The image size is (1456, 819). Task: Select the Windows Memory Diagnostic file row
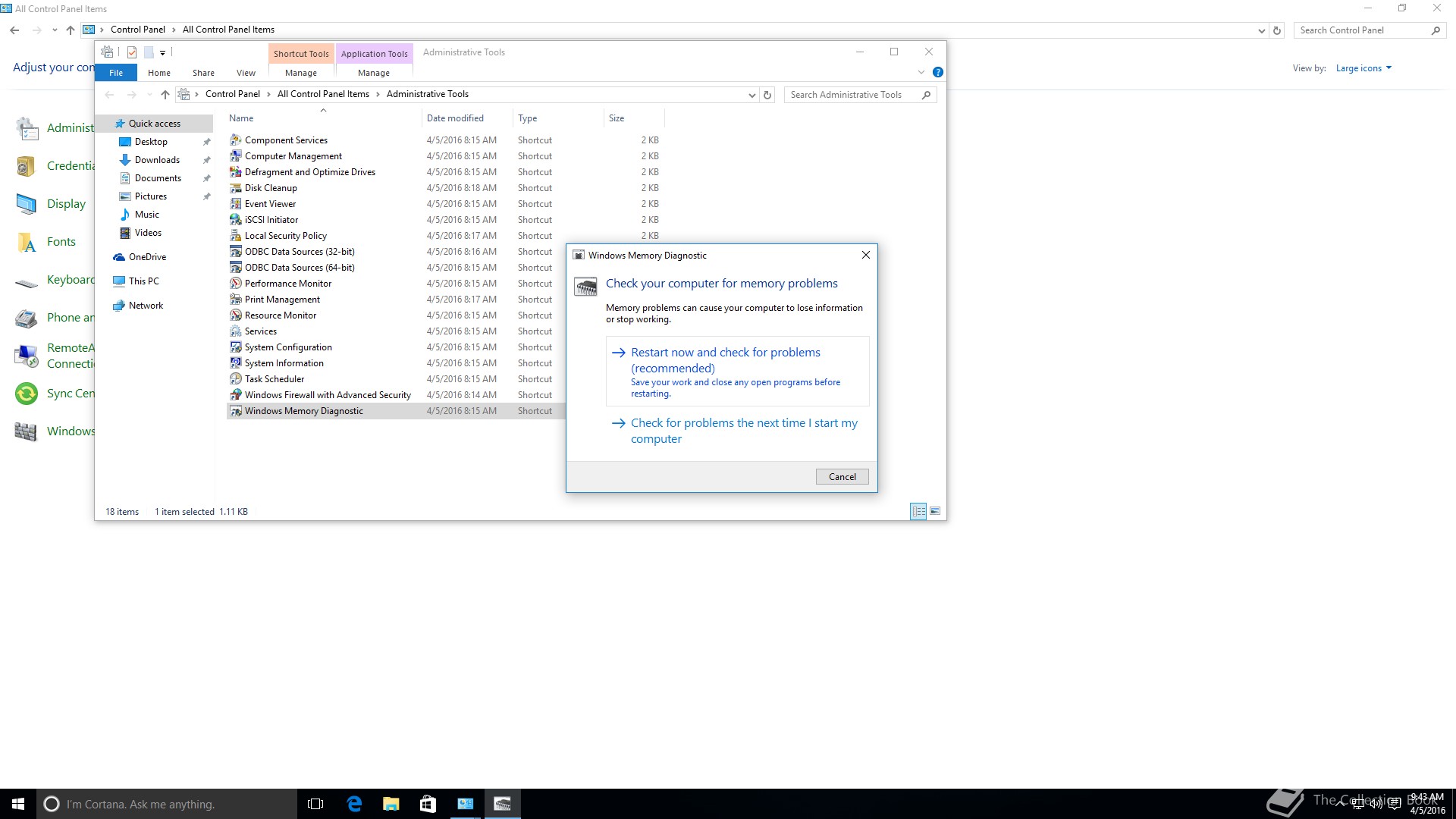[x=394, y=411]
